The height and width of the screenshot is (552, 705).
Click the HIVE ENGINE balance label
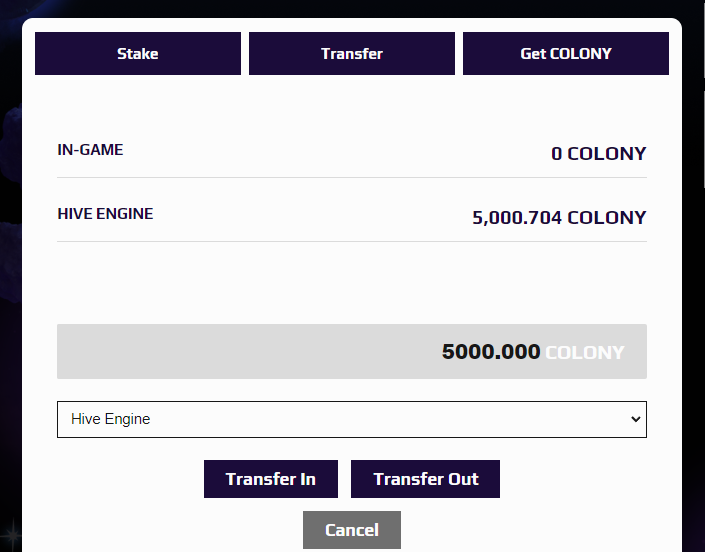pos(106,213)
